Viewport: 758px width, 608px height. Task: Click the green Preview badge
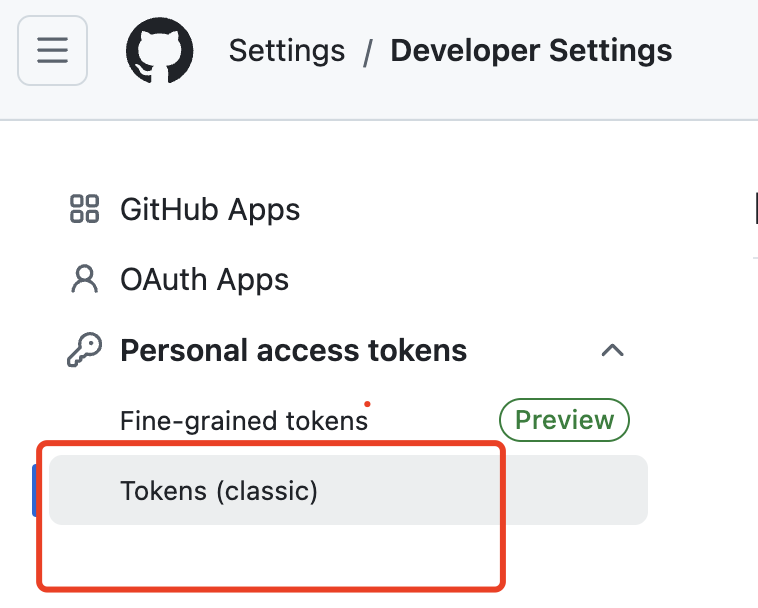[564, 420]
